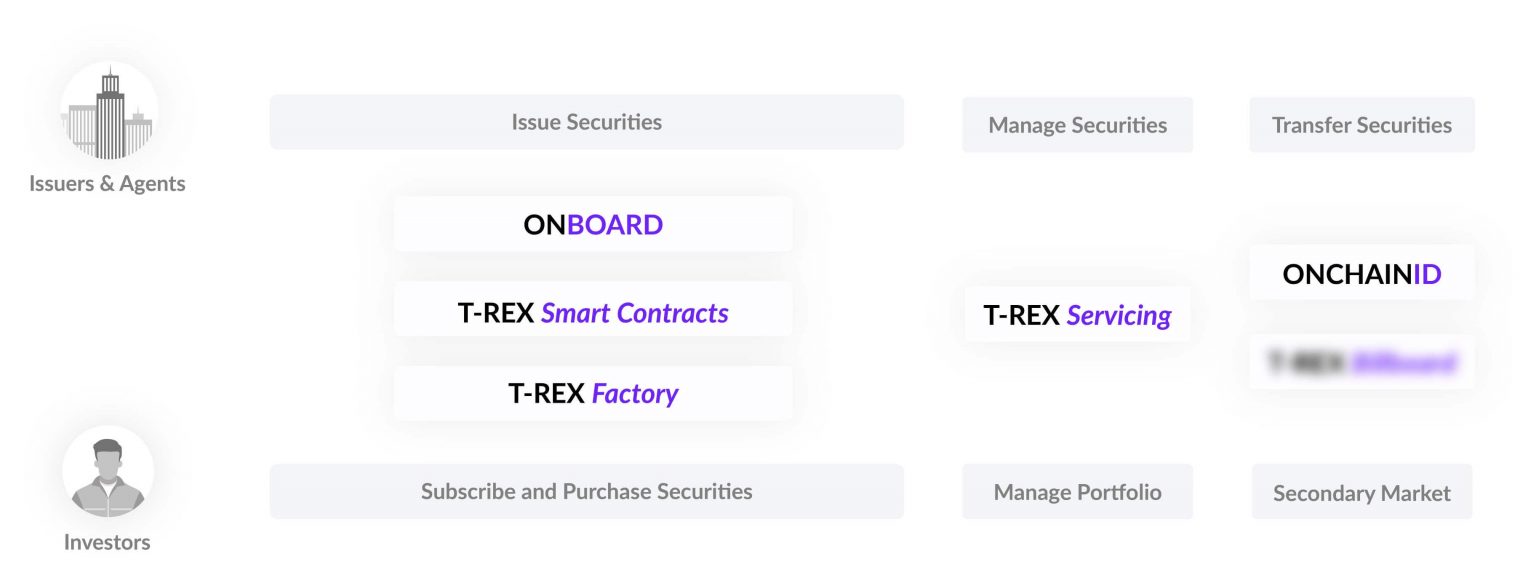The height and width of the screenshot is (578, 1536).
Task: Click the blurred T-REX Billboard logo
Action: pos(1362,362)
